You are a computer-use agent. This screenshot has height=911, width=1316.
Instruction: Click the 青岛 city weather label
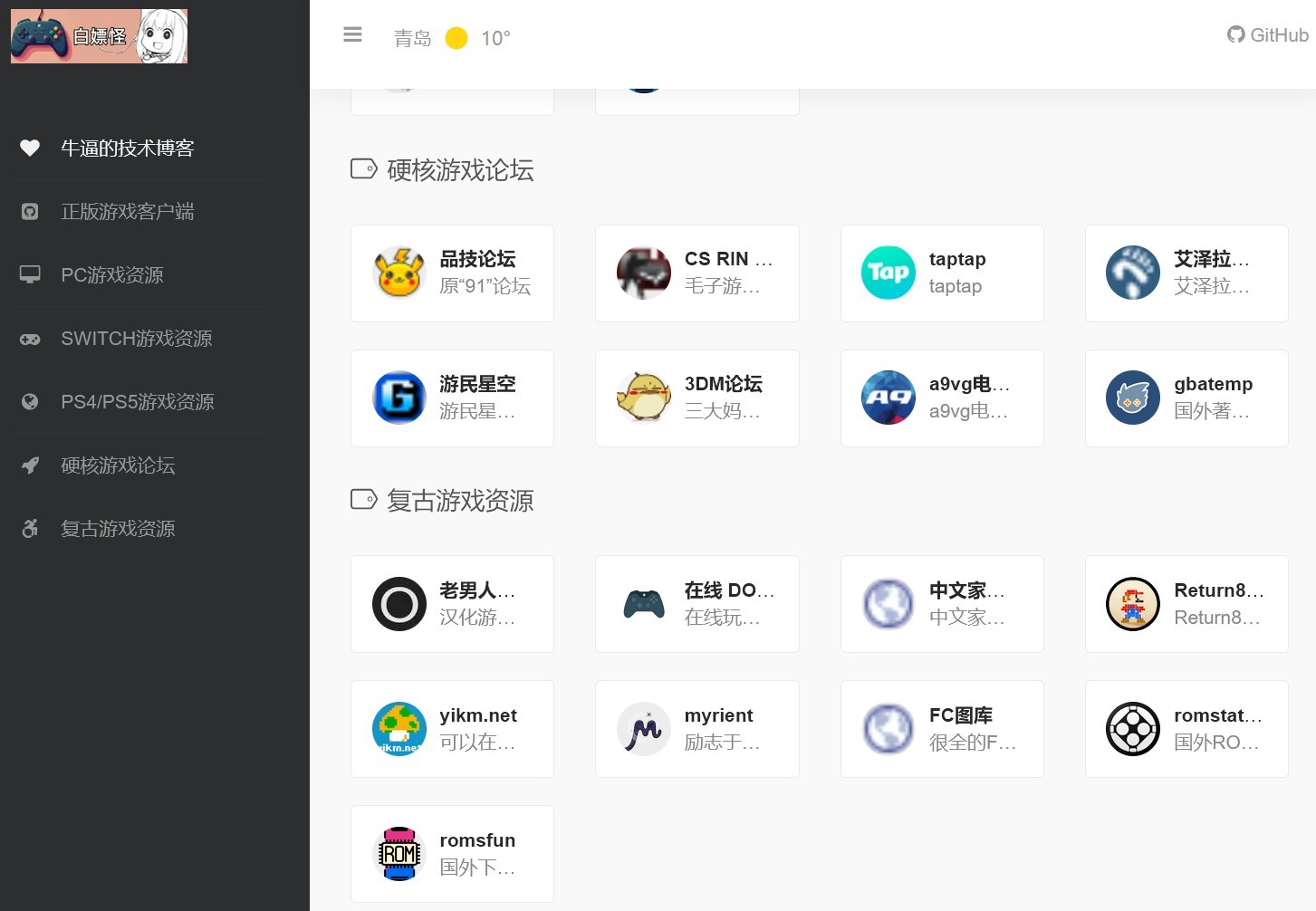click(412, 38)
